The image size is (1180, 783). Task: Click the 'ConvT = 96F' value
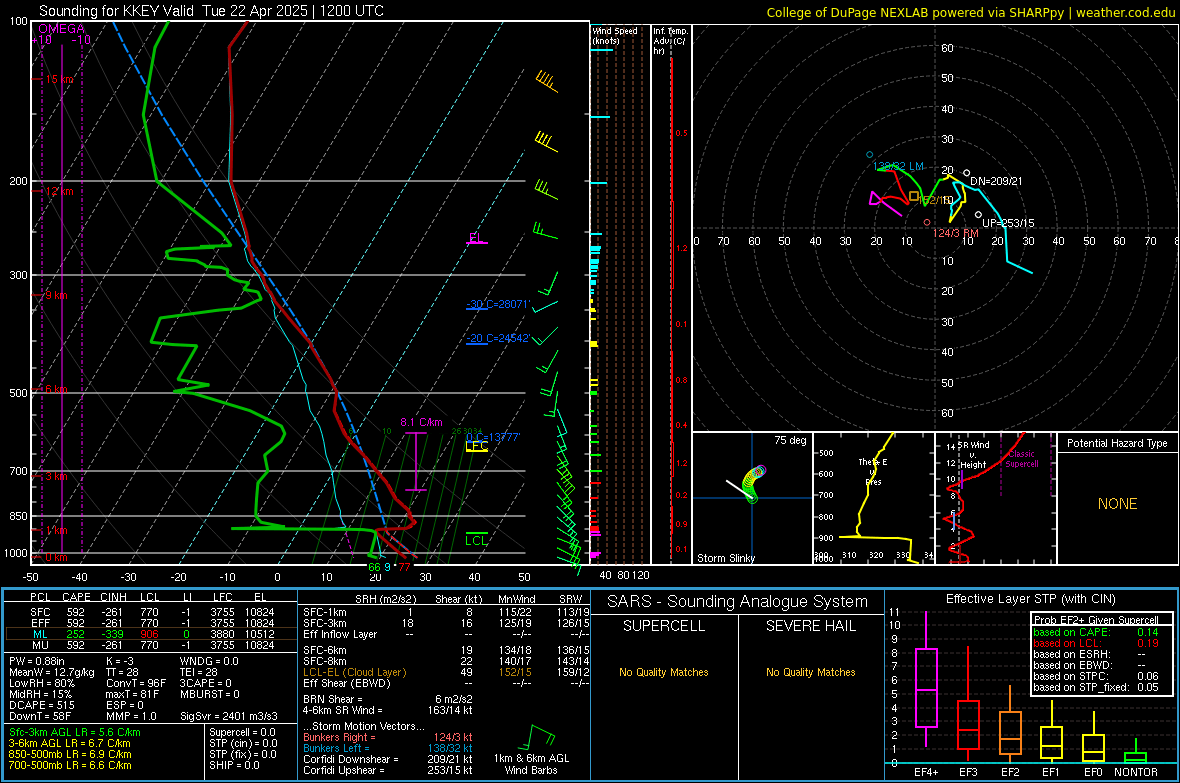click(136, 684)
